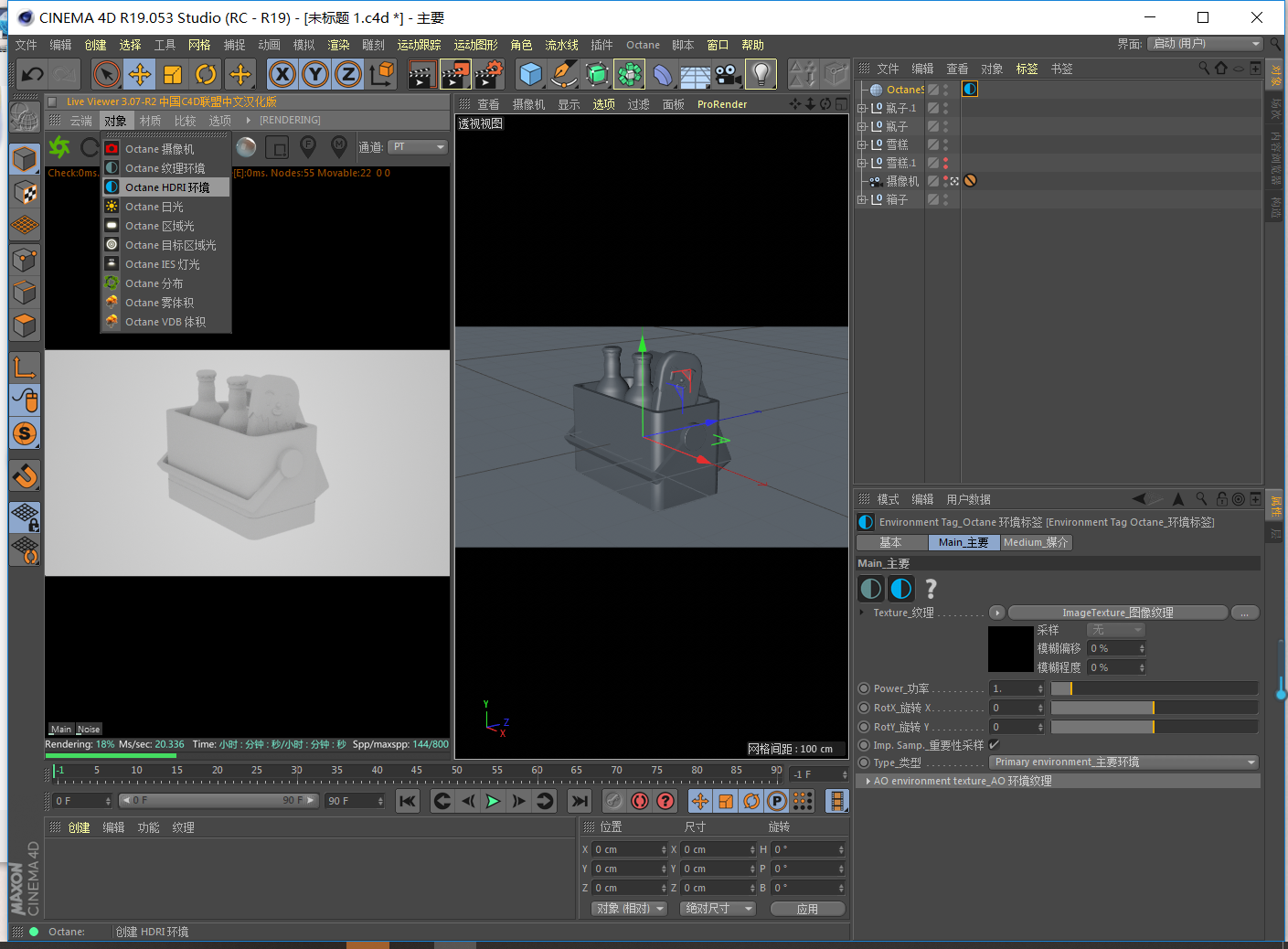Click the texture browse ellipsis button
1288x949 pixels.
pos(1245,613)
